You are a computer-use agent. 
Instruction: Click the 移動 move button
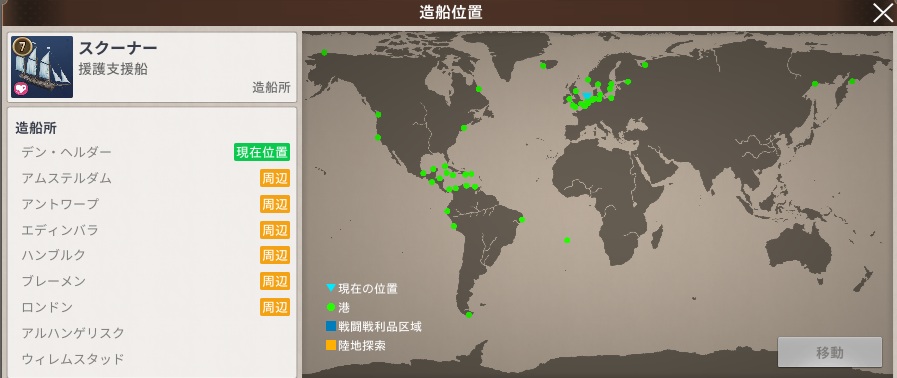pos(829,352)
